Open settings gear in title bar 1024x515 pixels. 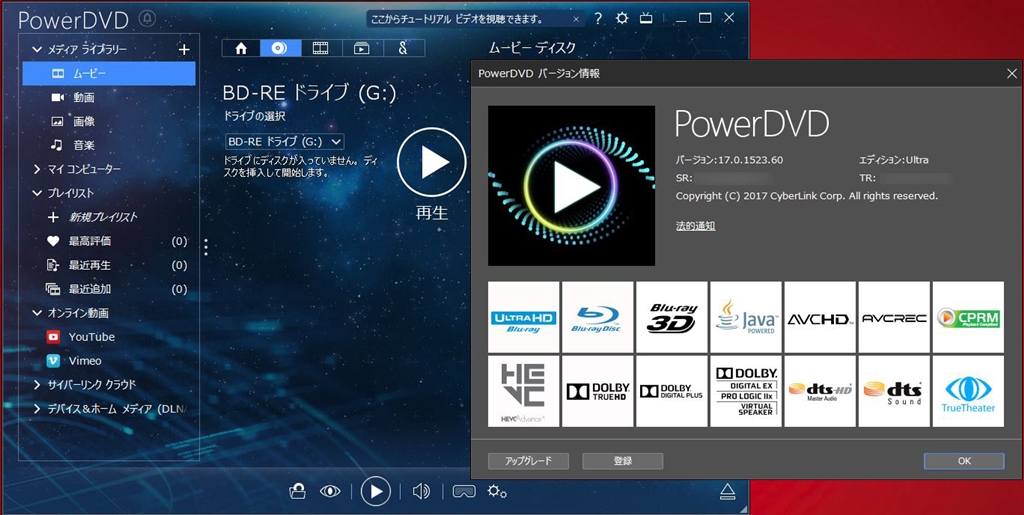[622, 18]
